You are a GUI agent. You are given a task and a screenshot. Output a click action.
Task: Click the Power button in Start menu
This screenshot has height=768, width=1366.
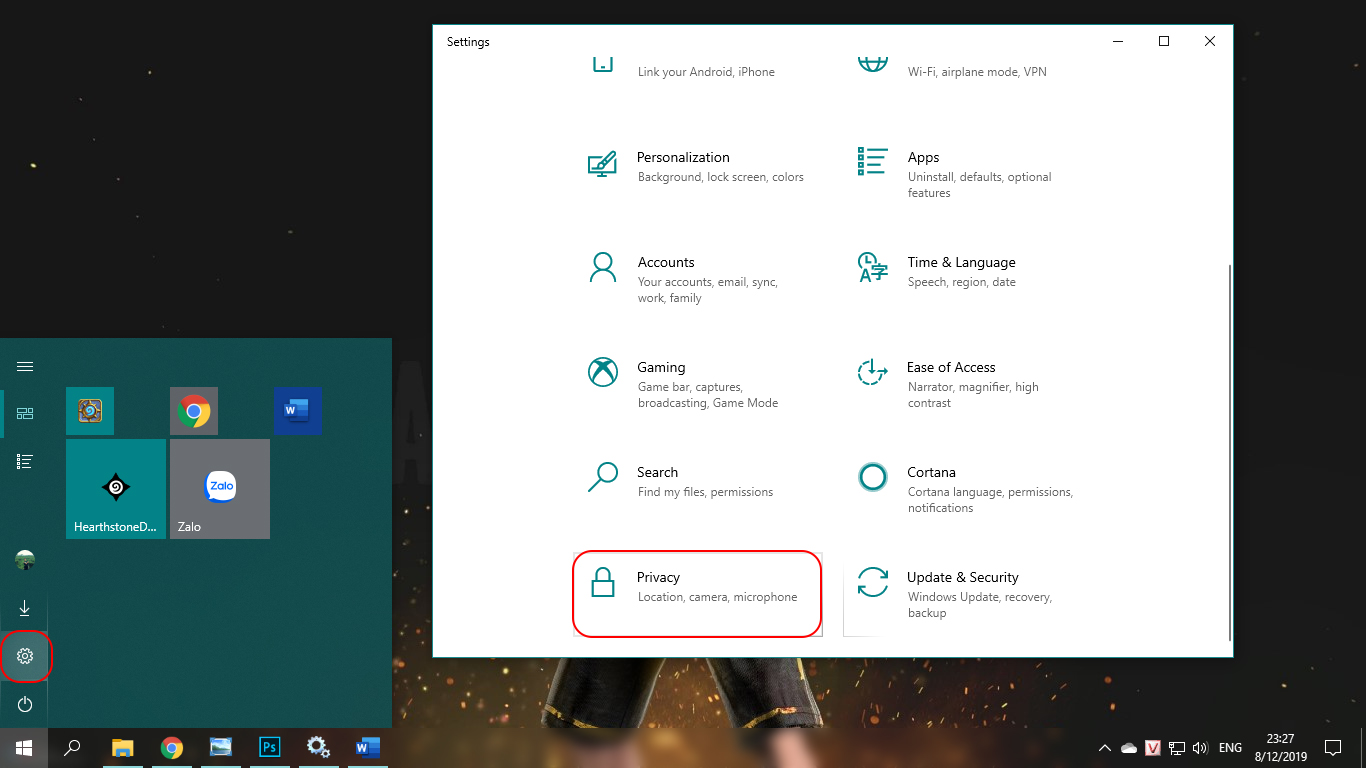click(25, 704)
